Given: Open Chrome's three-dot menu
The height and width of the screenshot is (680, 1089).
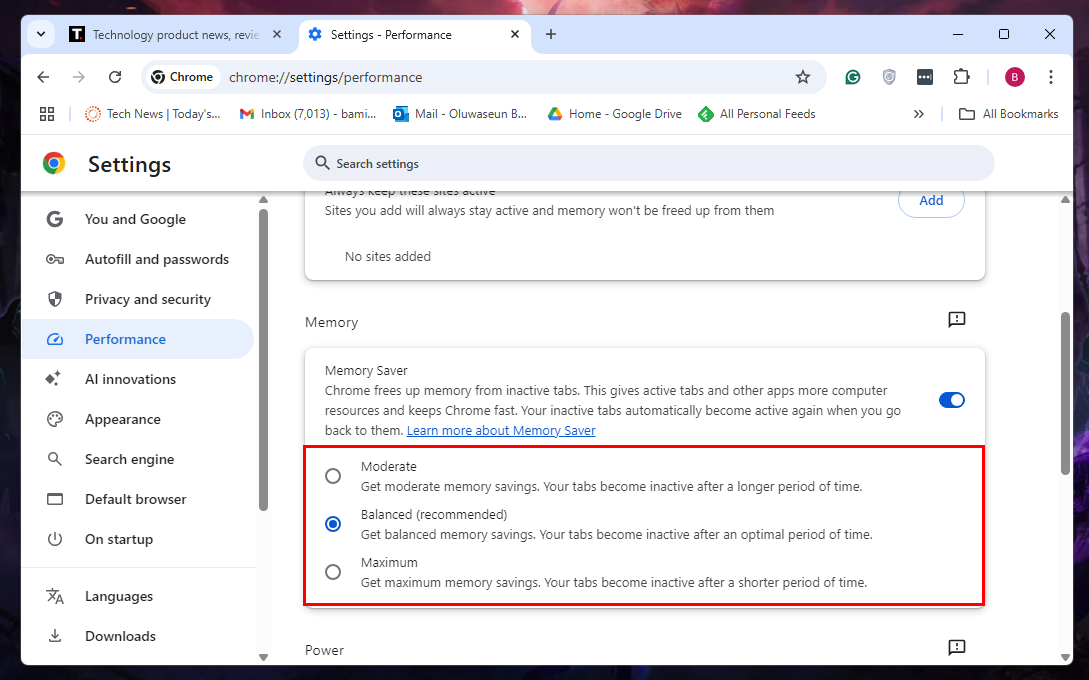Looking at the screenshot, I should [1050, 77].
